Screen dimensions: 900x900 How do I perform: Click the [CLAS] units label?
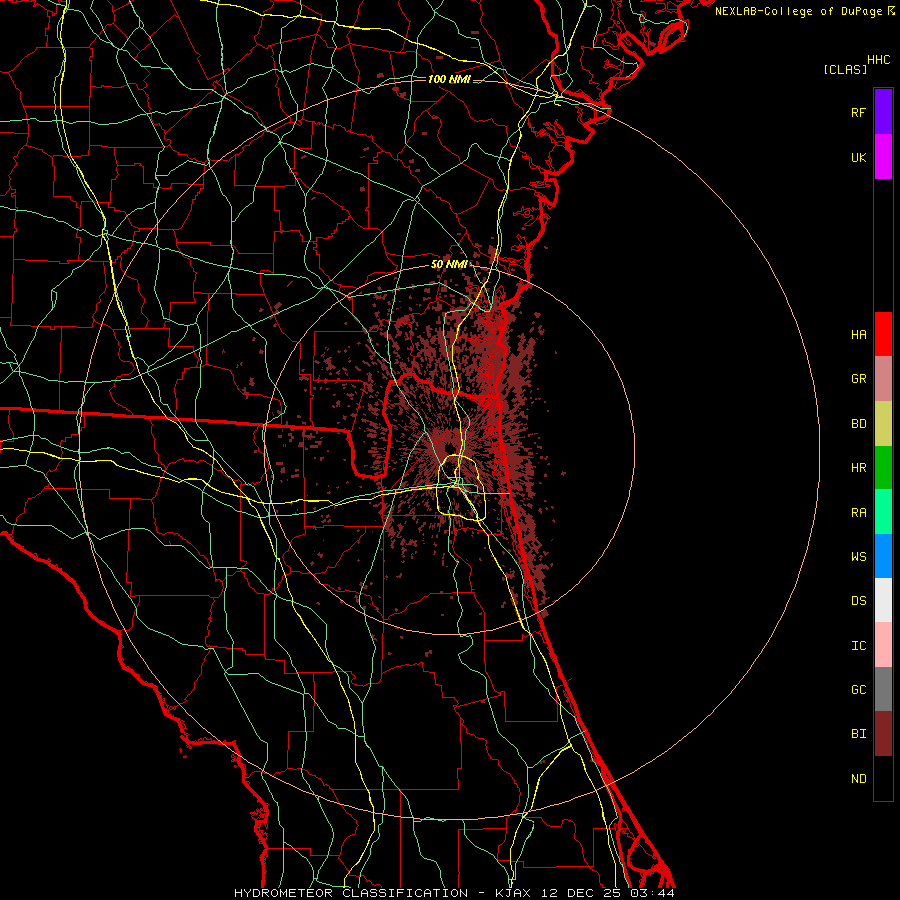(x=845, y=69)
